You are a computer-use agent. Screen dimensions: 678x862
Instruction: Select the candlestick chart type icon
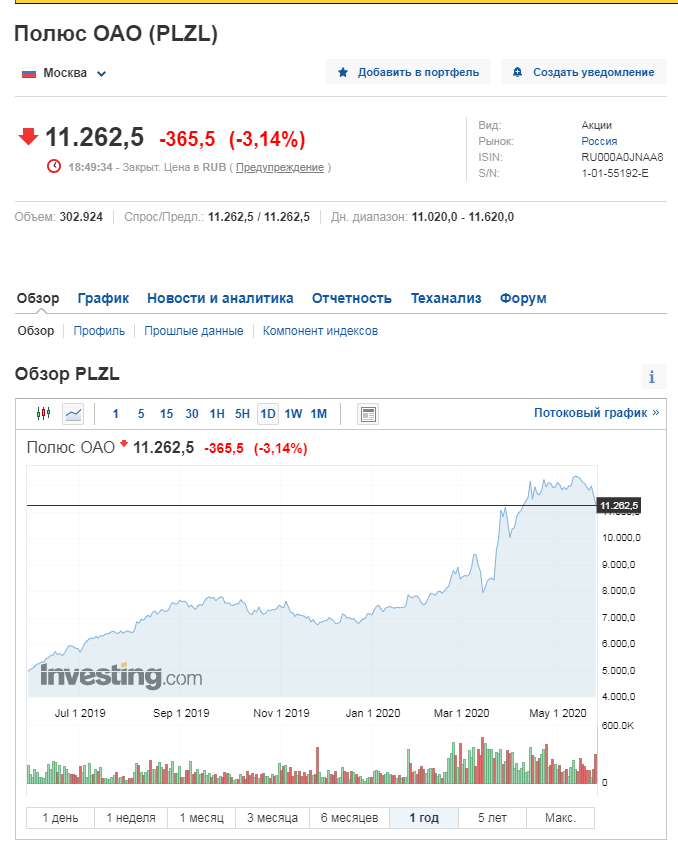[x=43, y=414]
